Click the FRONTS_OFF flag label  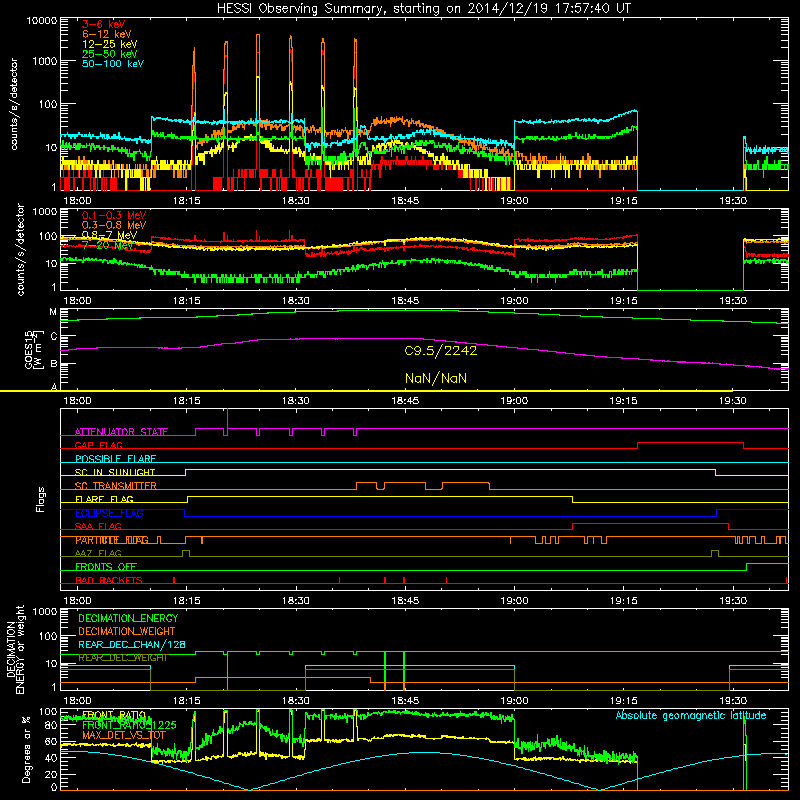106,567
